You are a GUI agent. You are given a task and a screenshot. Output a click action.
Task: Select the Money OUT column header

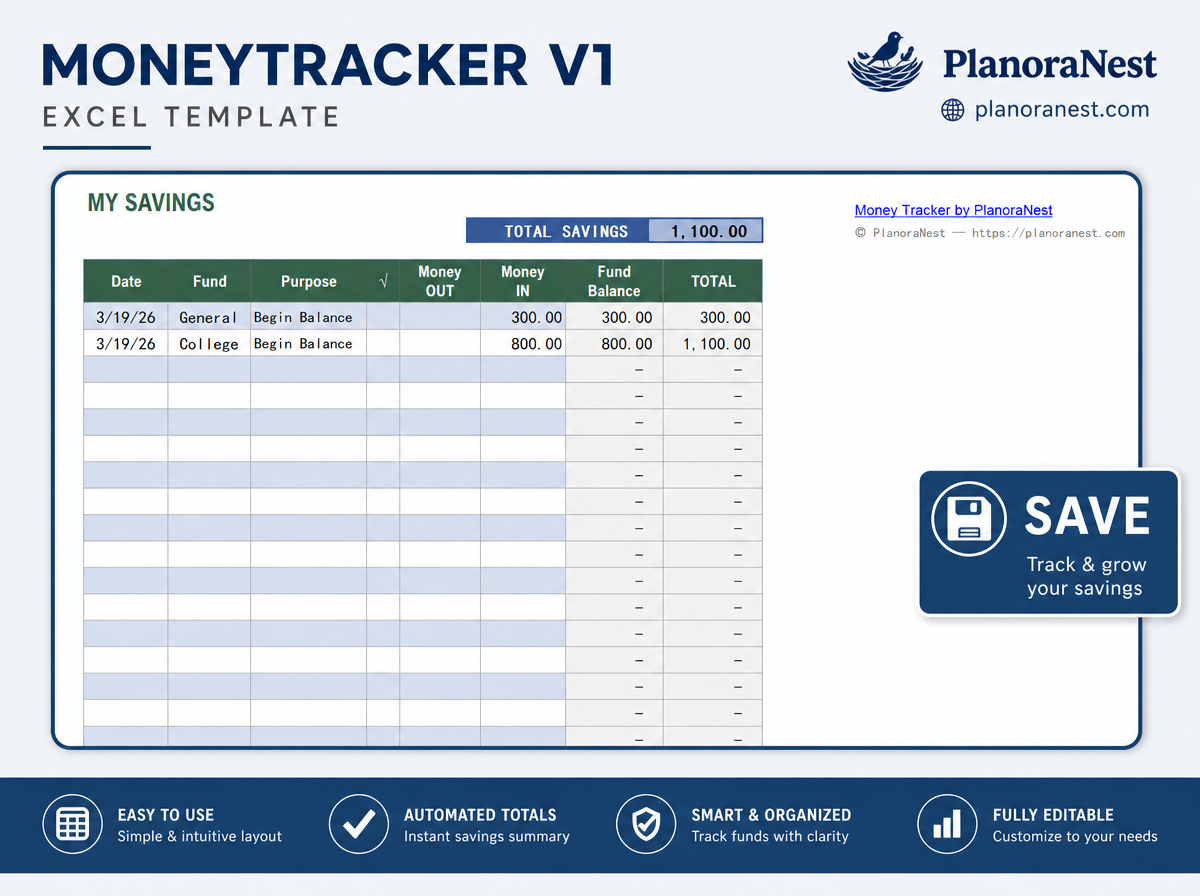point(440,281)
